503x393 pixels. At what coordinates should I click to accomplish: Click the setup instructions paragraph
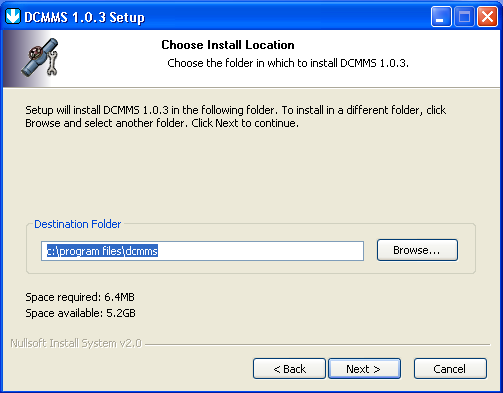pos(235,117)
